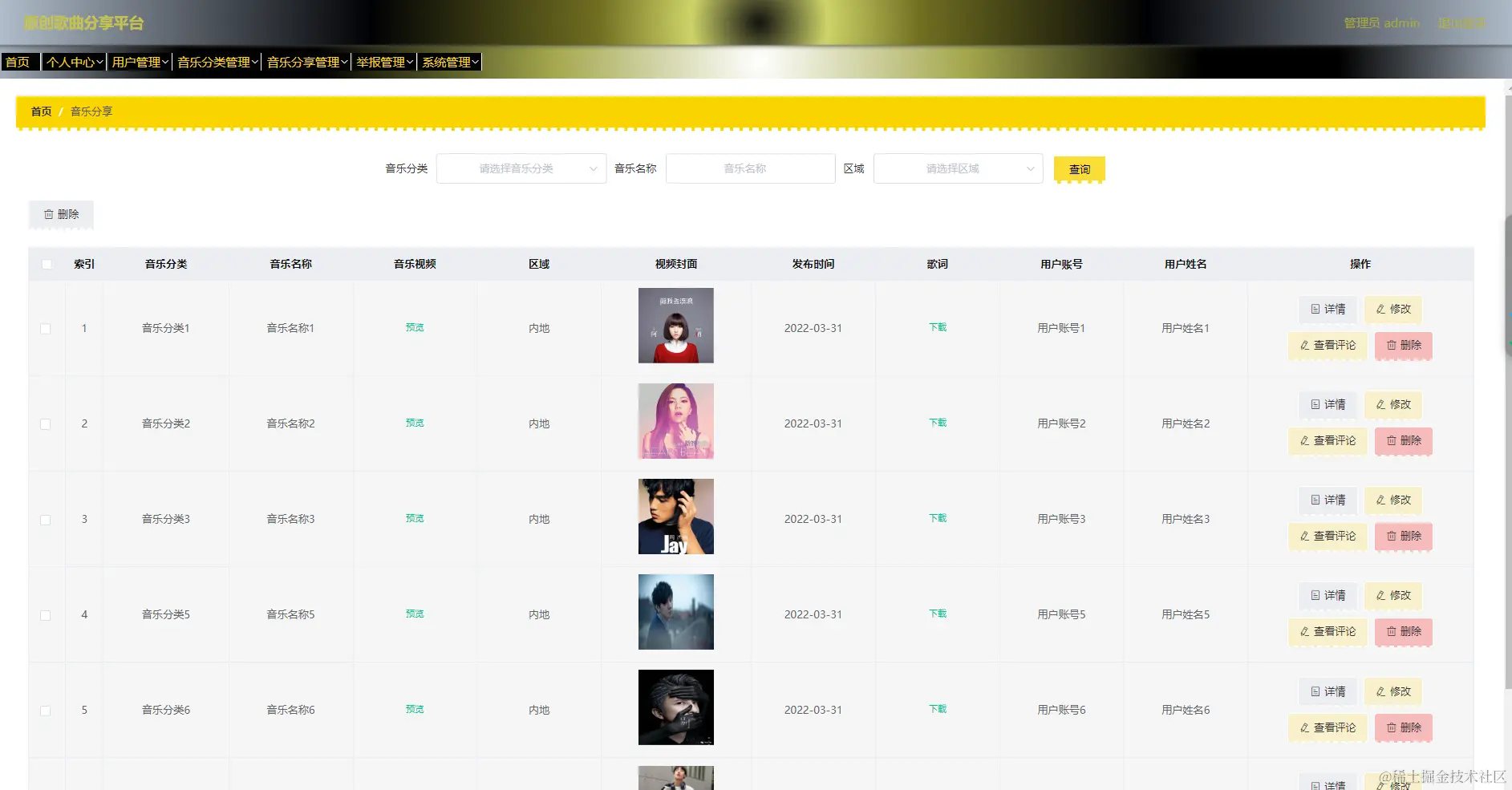Check the box for row index 2

click(x=46, y=424)
